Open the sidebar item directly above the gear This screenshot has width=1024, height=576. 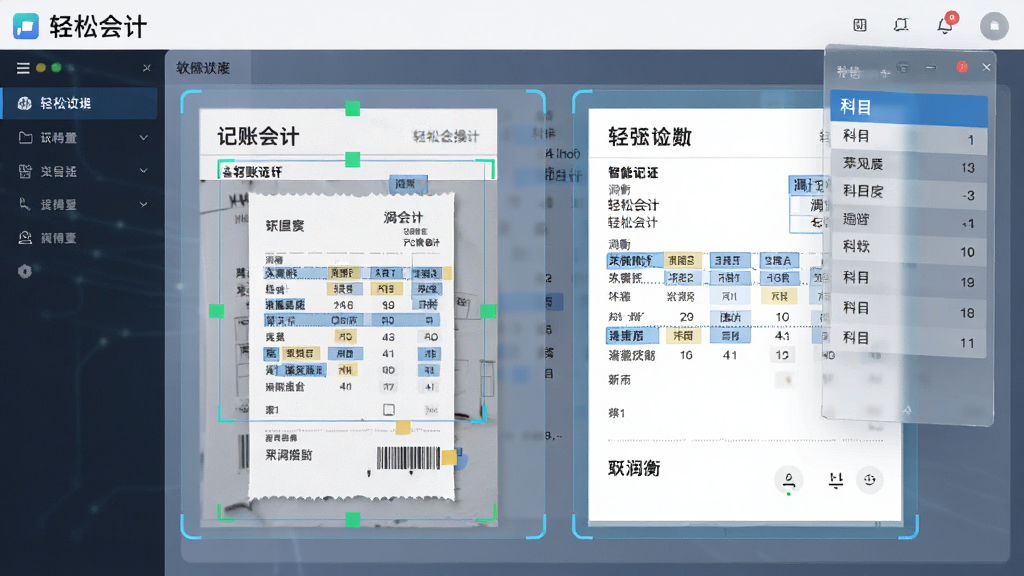click(x=80, y=238)
